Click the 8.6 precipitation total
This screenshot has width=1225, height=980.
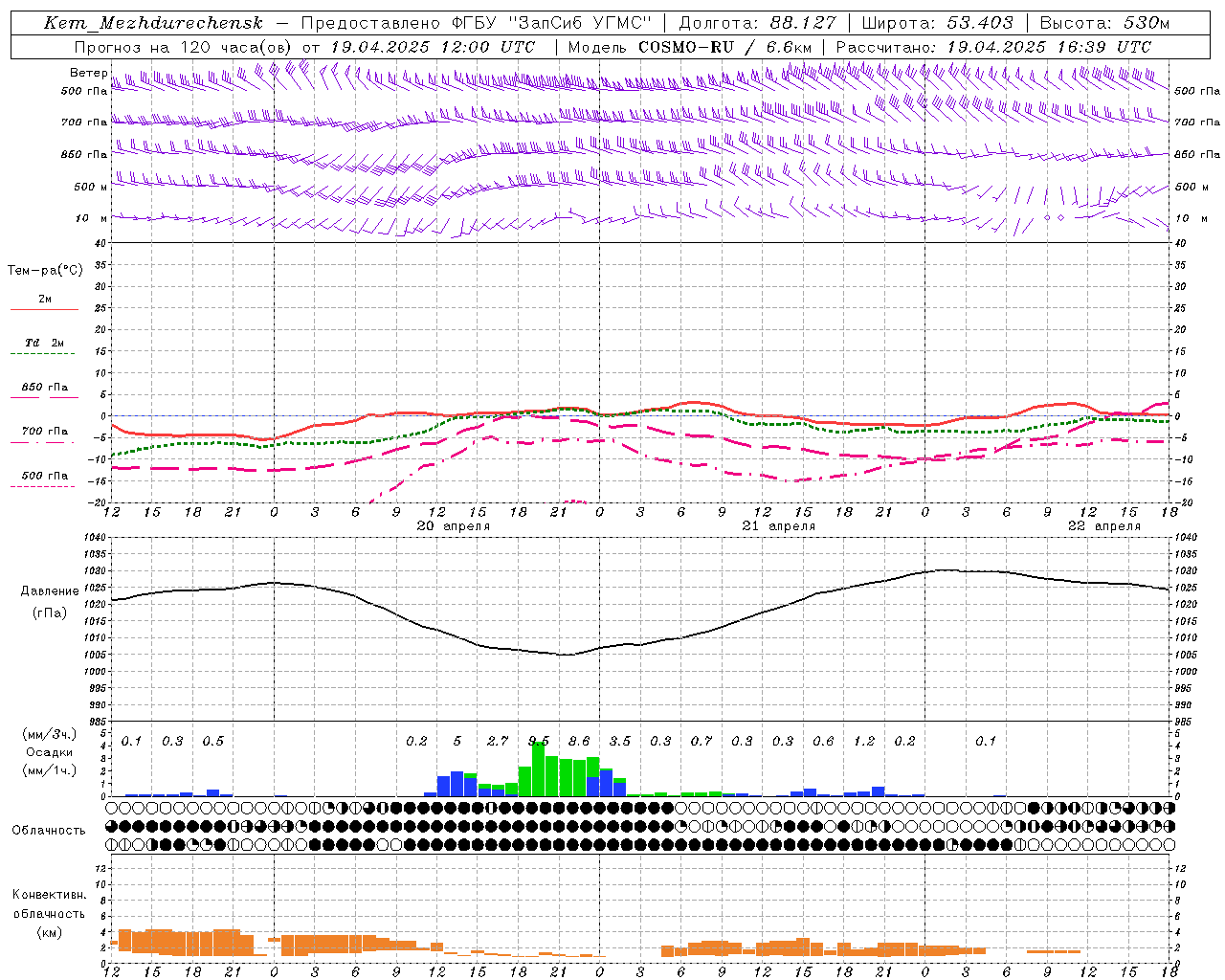click(x=579, y=741)
